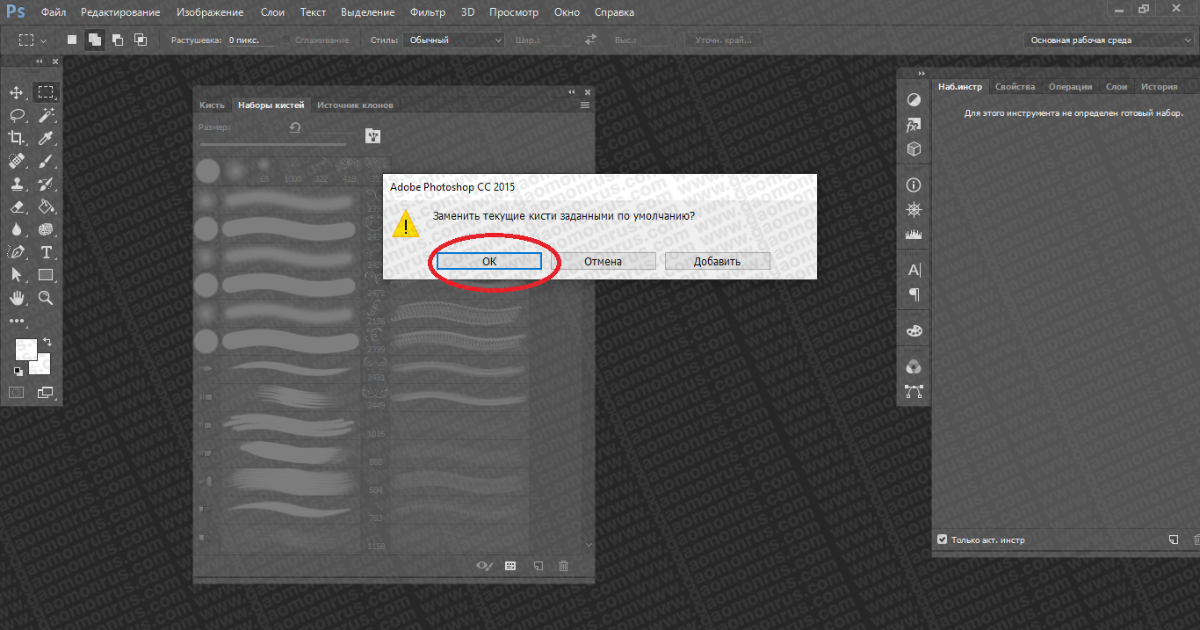Open the brush panel flyout menu
Screen dimensions: 1200x630
tap(585, 105)
